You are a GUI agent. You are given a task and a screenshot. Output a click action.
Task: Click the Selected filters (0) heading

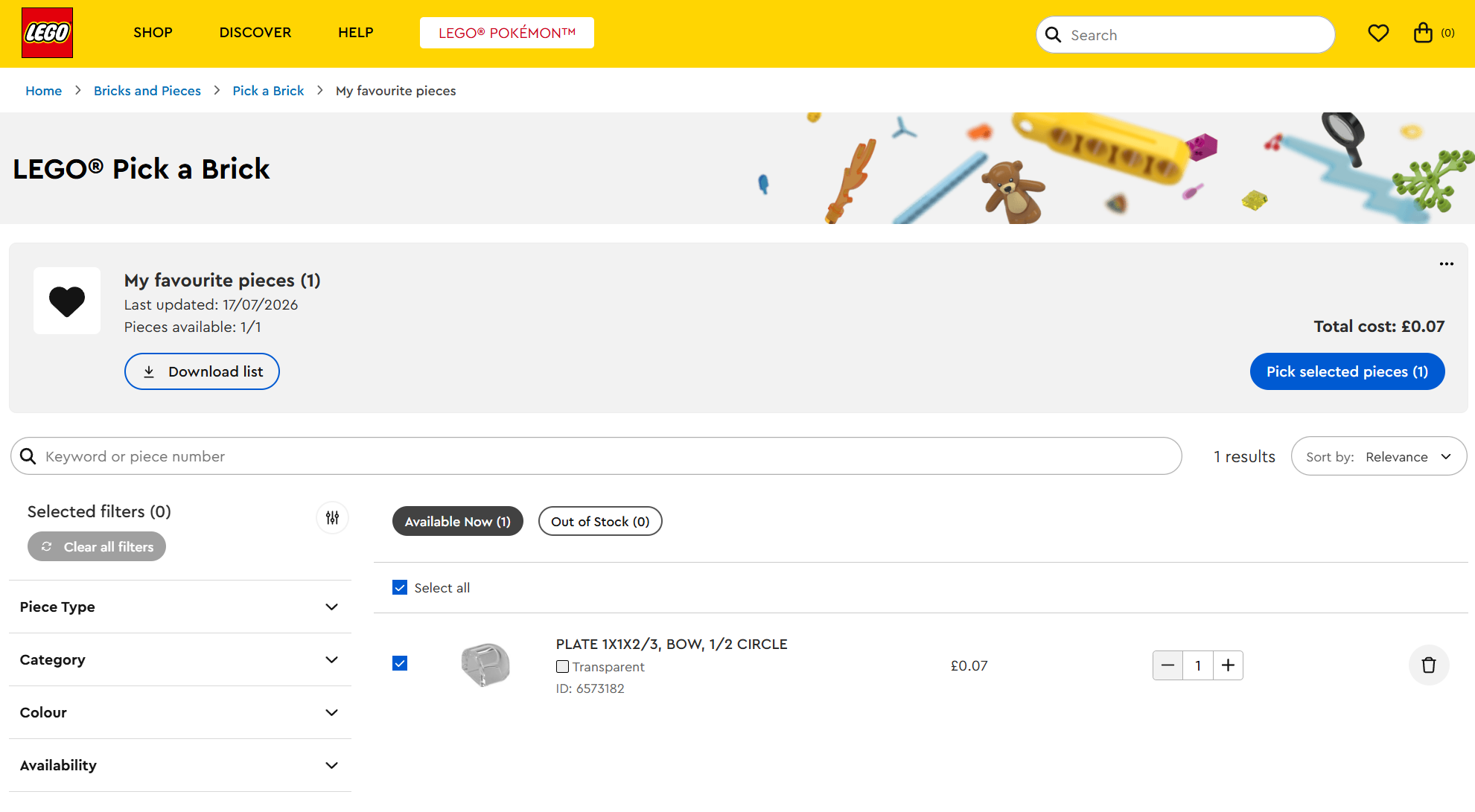click(99, 511)
